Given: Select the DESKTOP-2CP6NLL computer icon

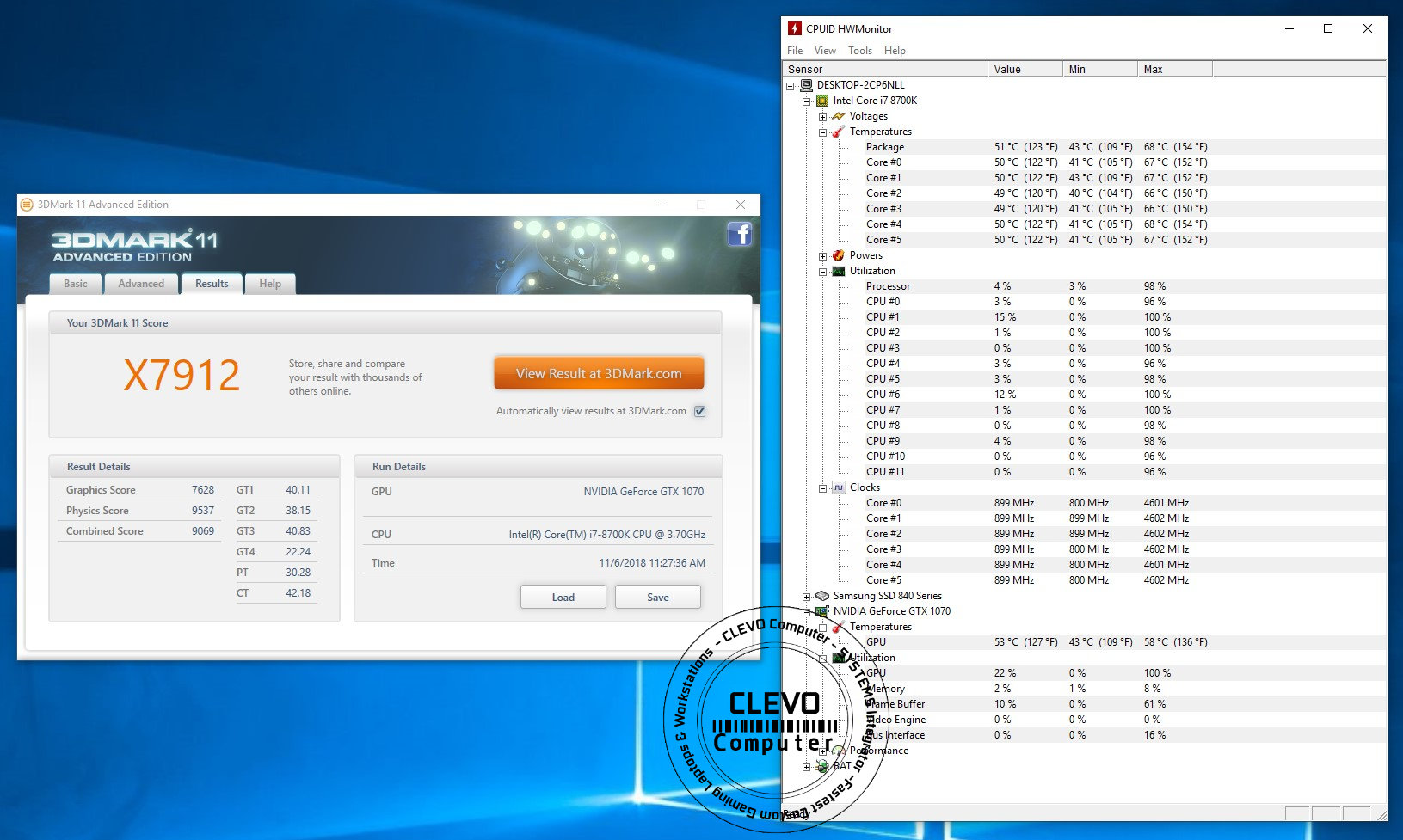Looking at the screenshot, I should click(x=806, y=85).
